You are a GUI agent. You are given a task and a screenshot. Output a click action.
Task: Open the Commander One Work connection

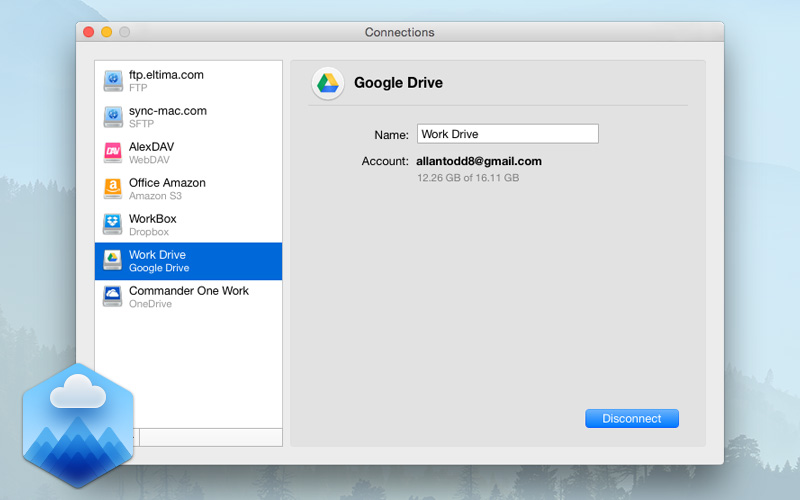coord(188,297)
